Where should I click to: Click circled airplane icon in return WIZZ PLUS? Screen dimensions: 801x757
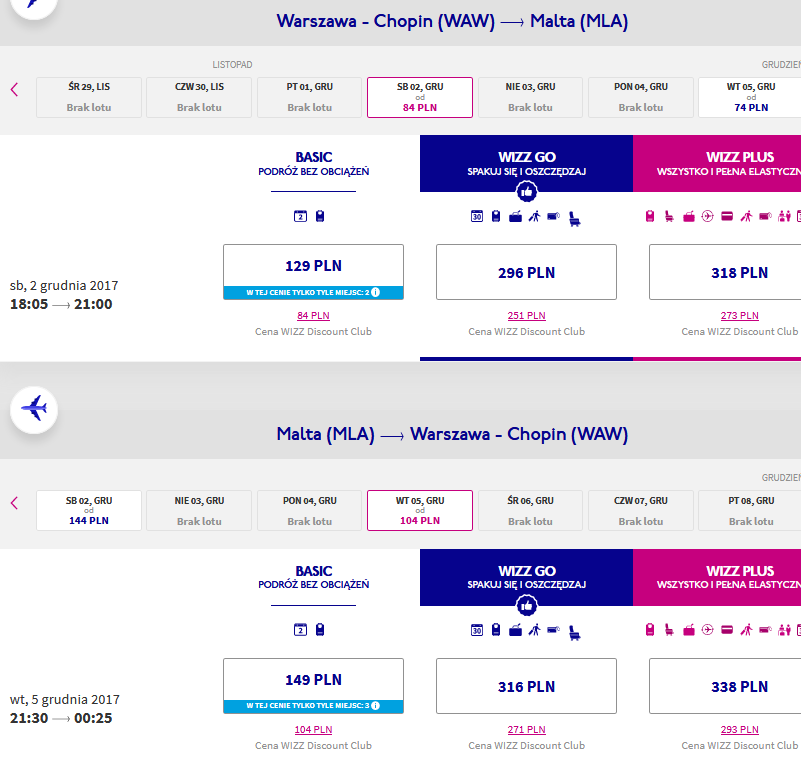point(708,630)
